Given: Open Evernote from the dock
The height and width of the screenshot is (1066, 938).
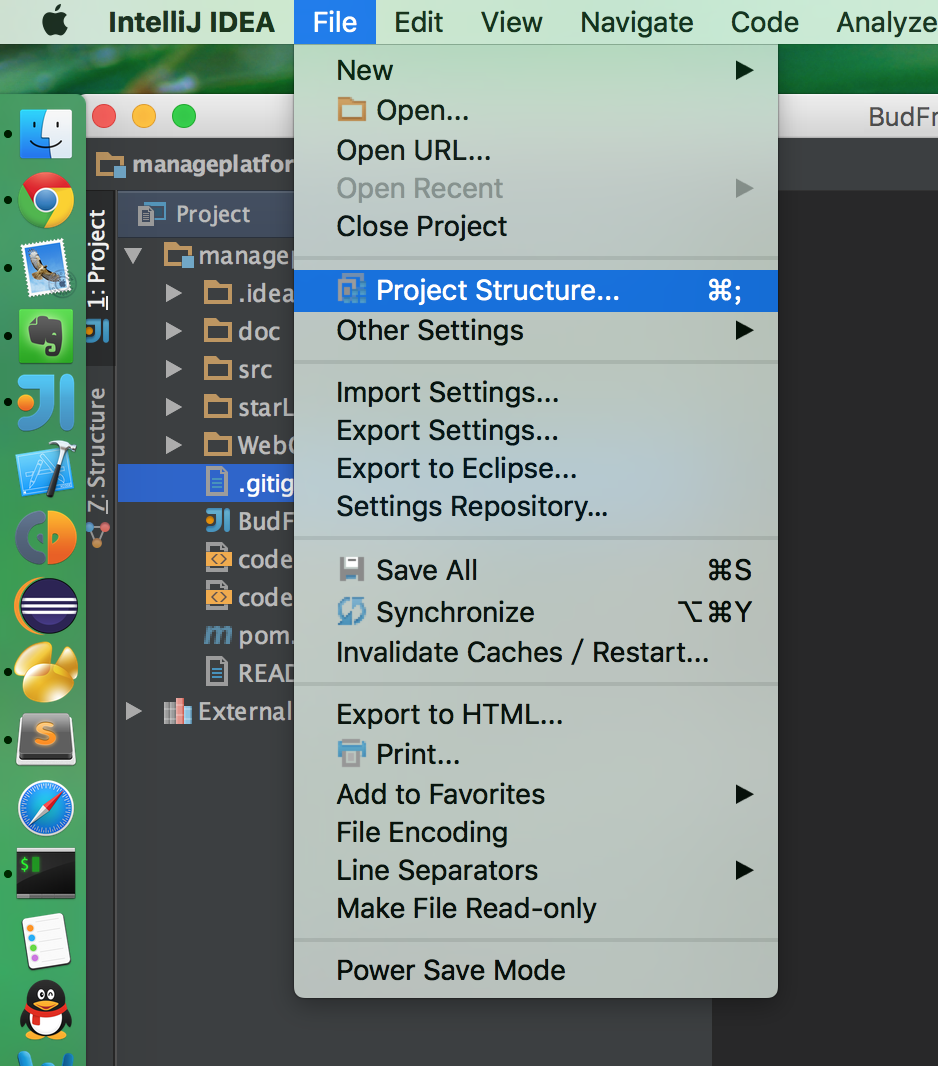Looking at the screenshot, I should click(46, 335).
